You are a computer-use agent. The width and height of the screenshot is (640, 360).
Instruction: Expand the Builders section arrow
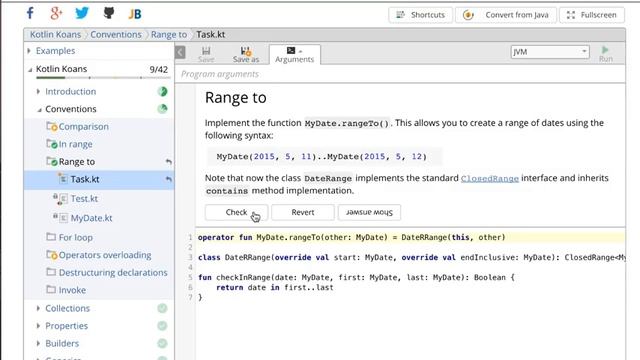click(x=38, y=343)
